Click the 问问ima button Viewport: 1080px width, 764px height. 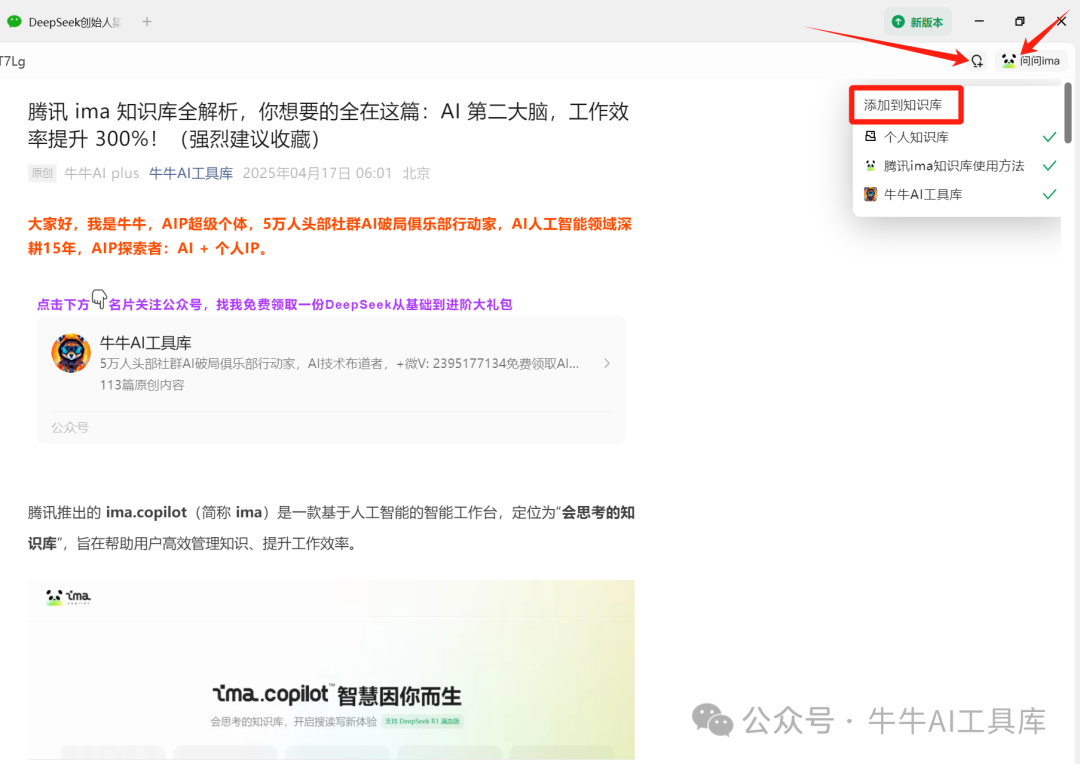(1032, 61)
